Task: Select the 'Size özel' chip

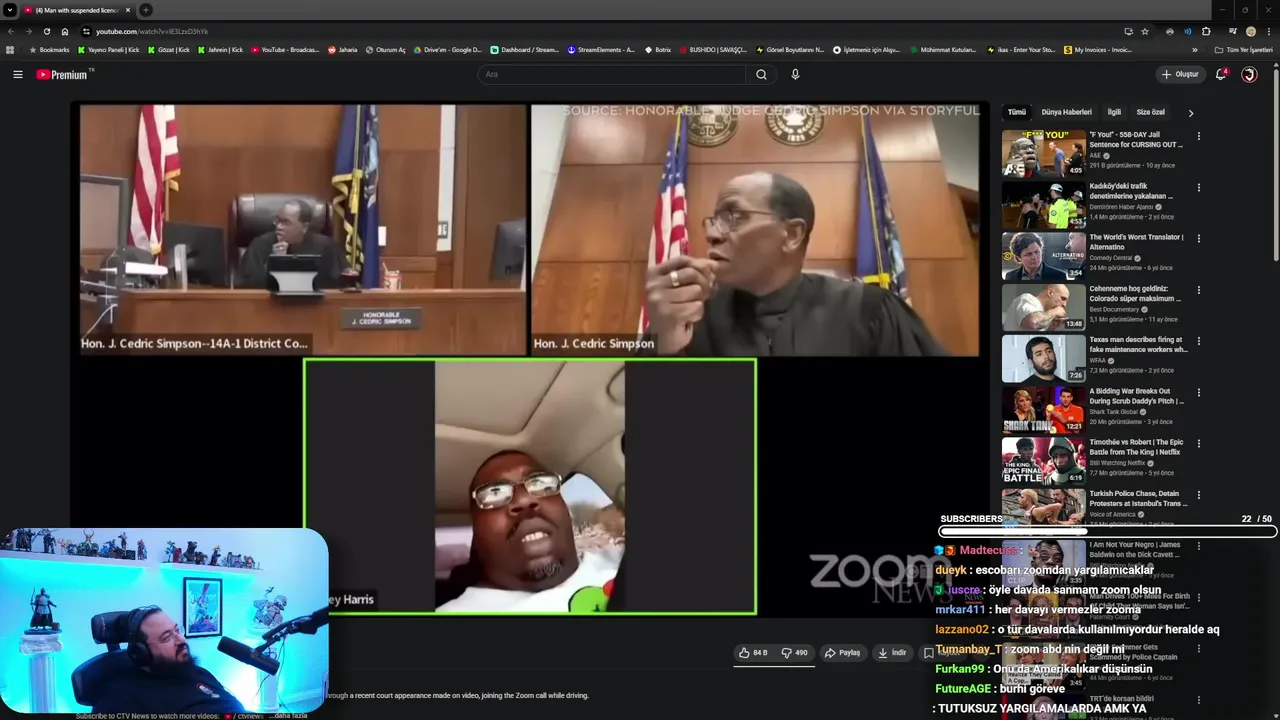Action: (1150, 112)
